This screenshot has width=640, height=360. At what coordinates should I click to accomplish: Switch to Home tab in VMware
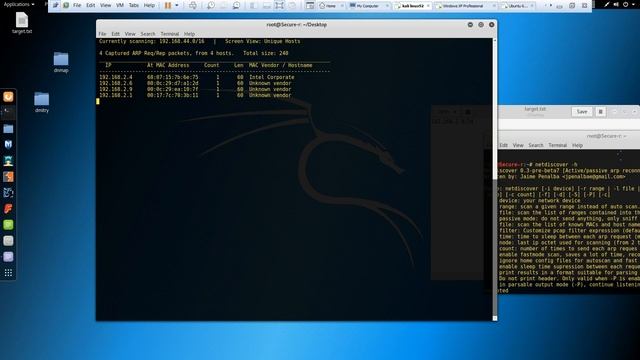[x=330, y=6]
